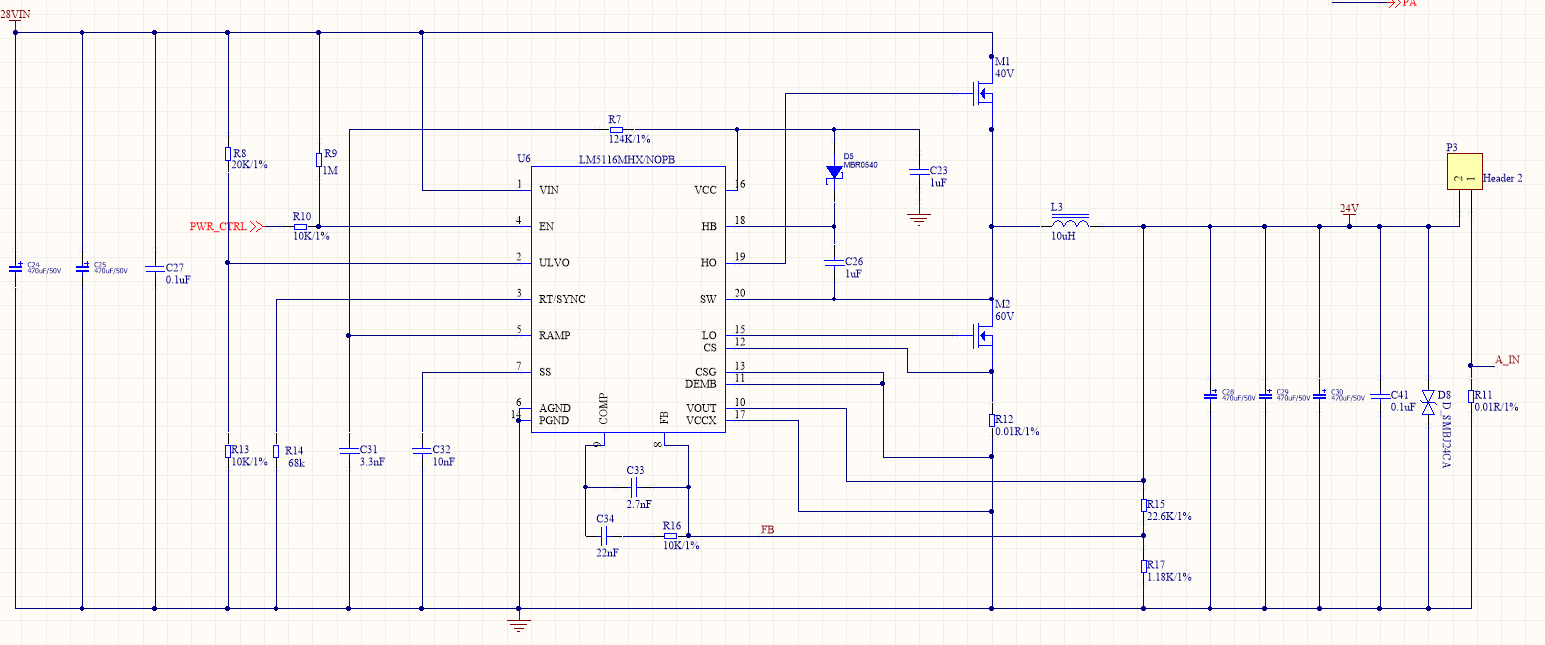Viewport: 1545px width, 645px height.
Task: Select resistor R10 on the EN line
Action: [300, 227]
